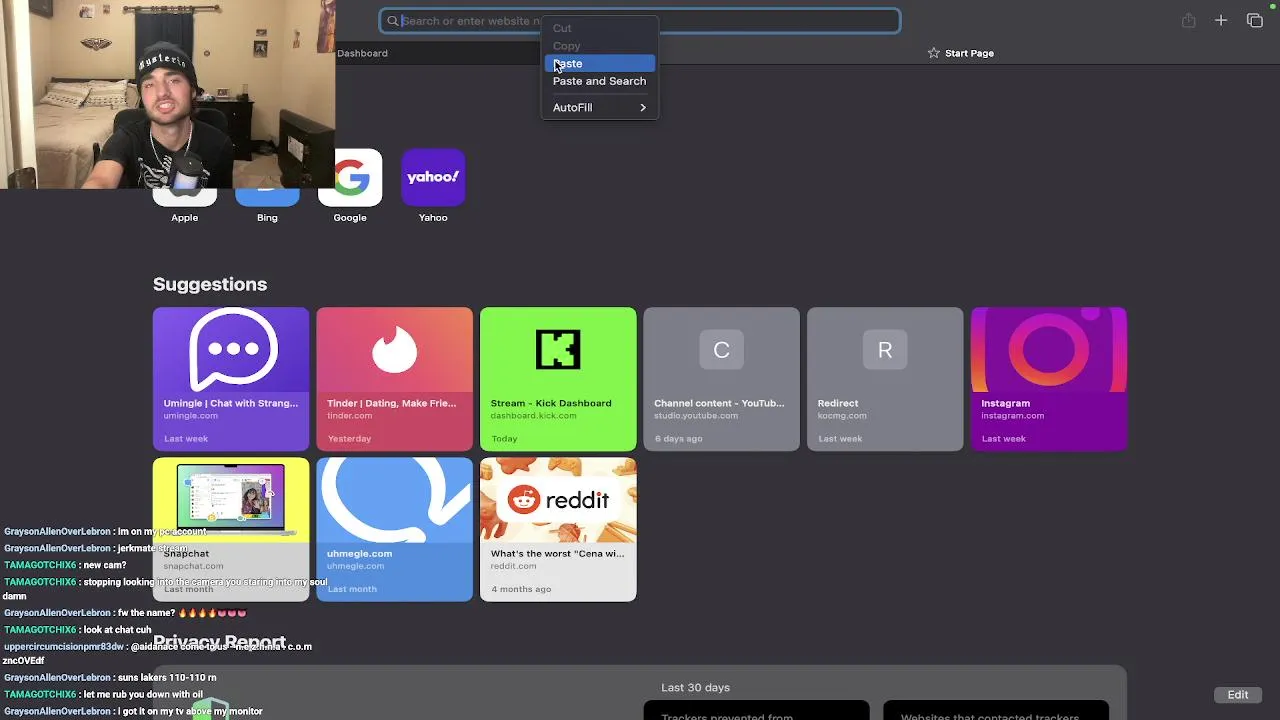
Task: Open Snapchat suggestion card
Action: coord(231,529)
